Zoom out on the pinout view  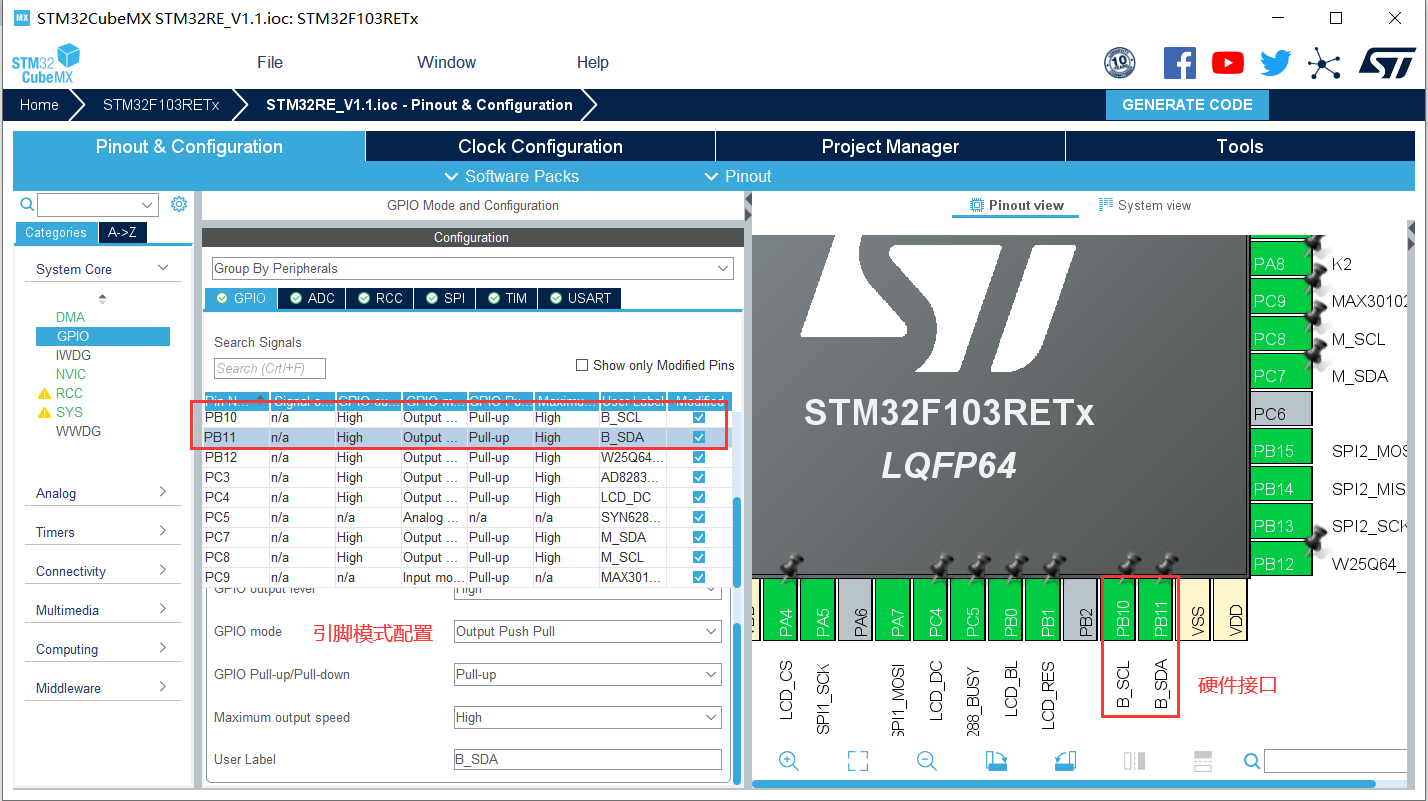click(927, 761)
